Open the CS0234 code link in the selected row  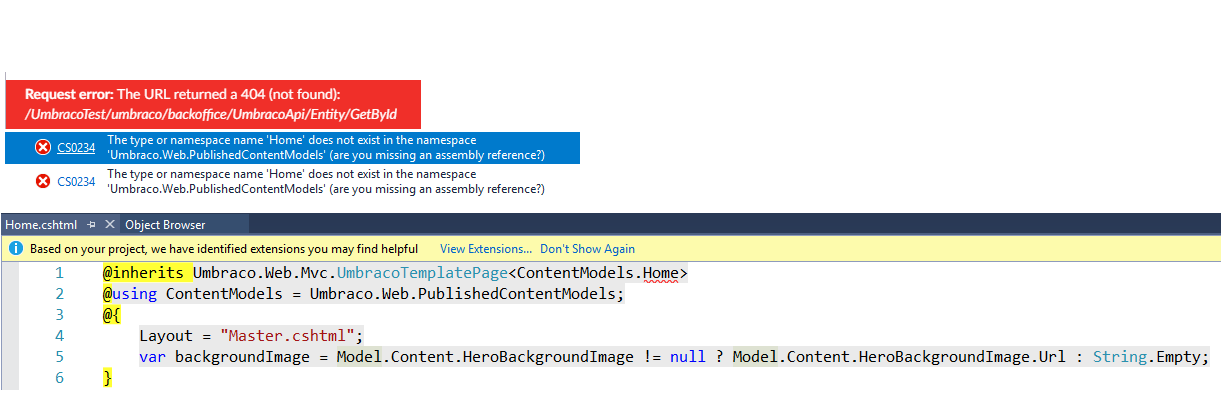76,148
